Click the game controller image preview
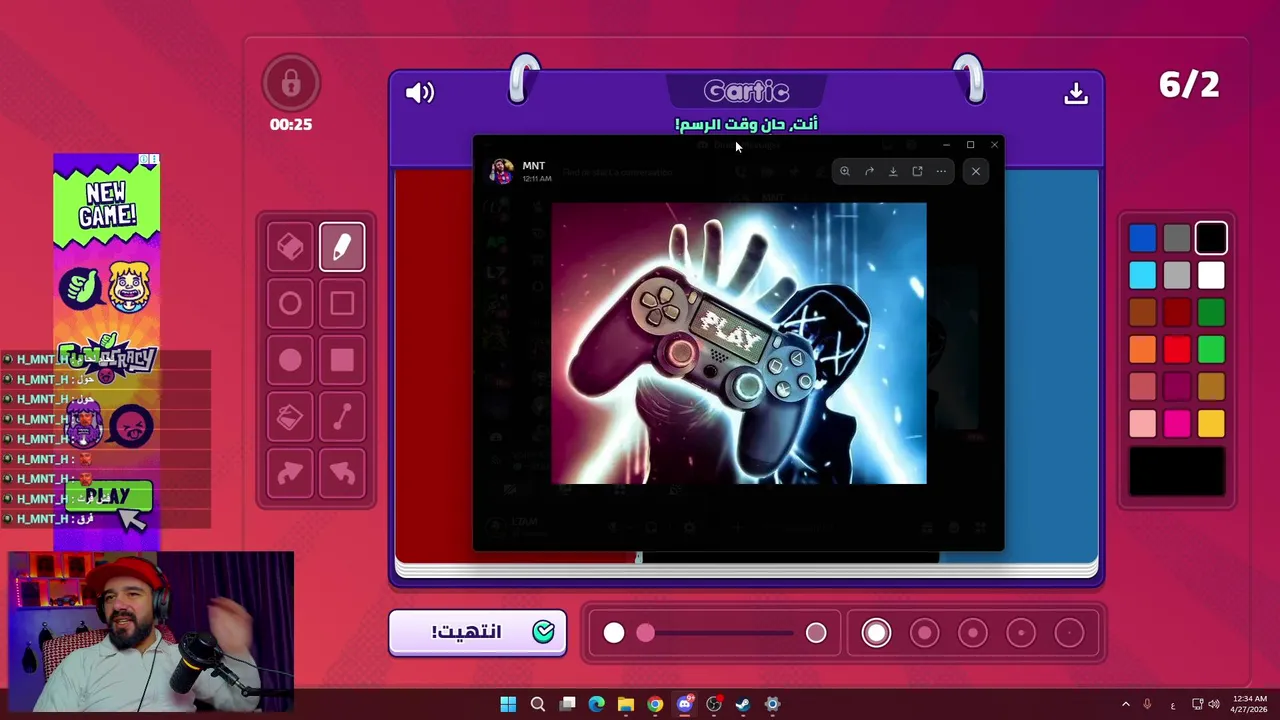 (739, 343)
